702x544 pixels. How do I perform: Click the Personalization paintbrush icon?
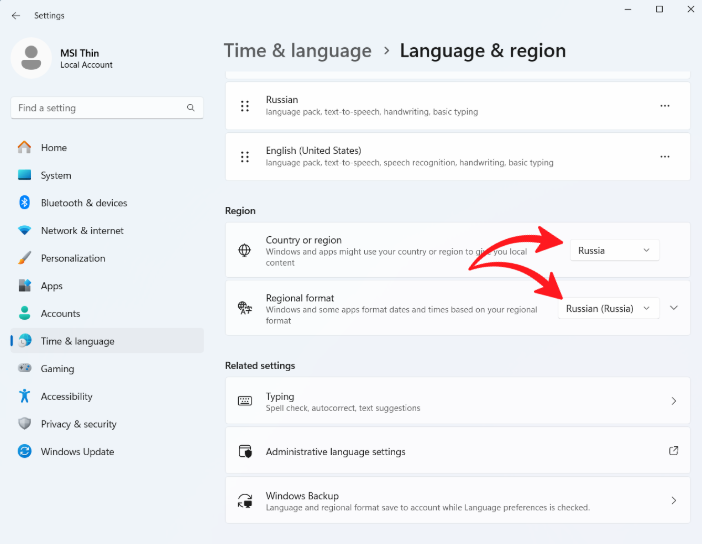[x=25, y=258]
